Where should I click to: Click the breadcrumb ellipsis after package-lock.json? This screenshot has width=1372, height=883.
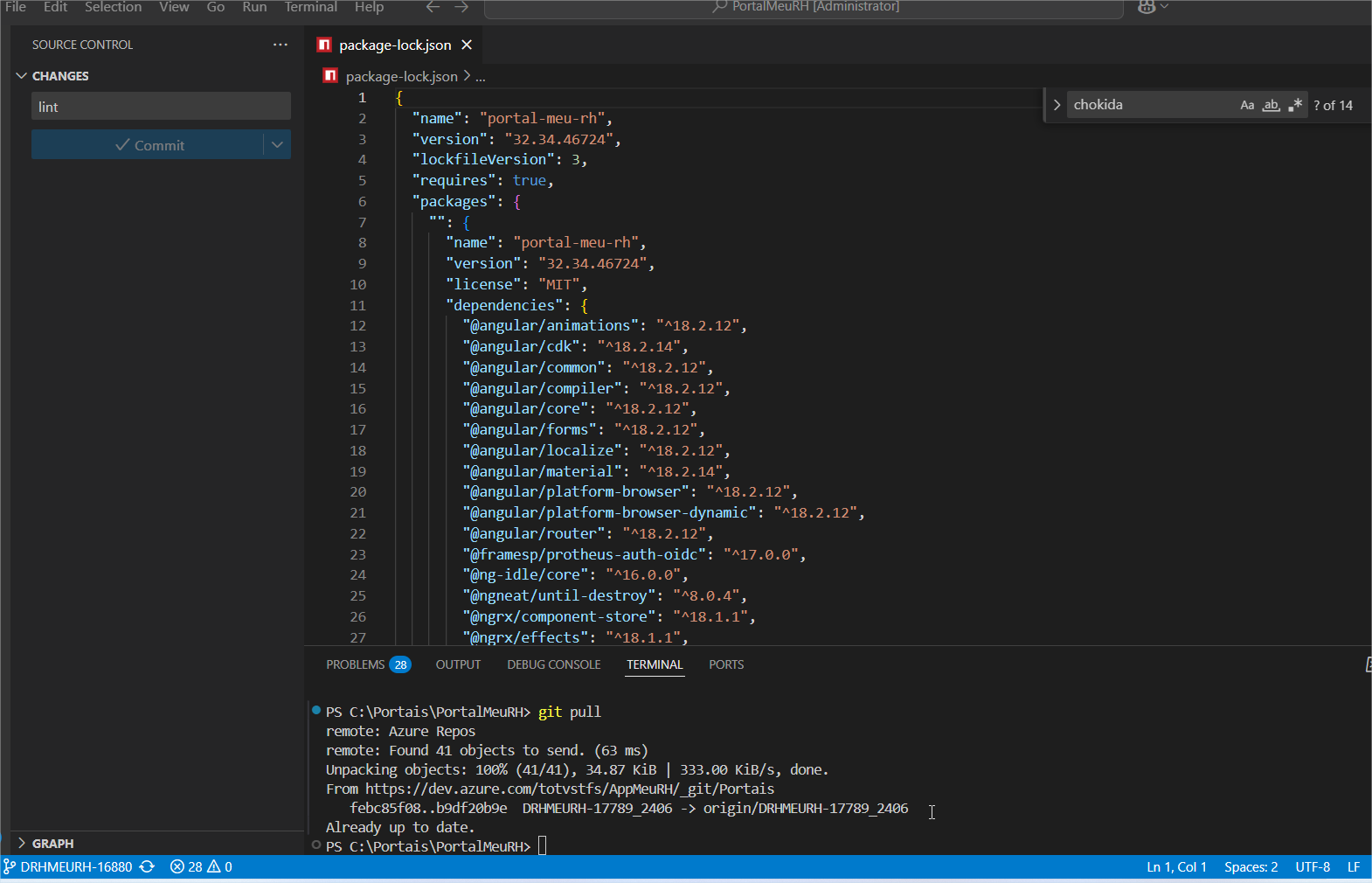coord(481,77)
